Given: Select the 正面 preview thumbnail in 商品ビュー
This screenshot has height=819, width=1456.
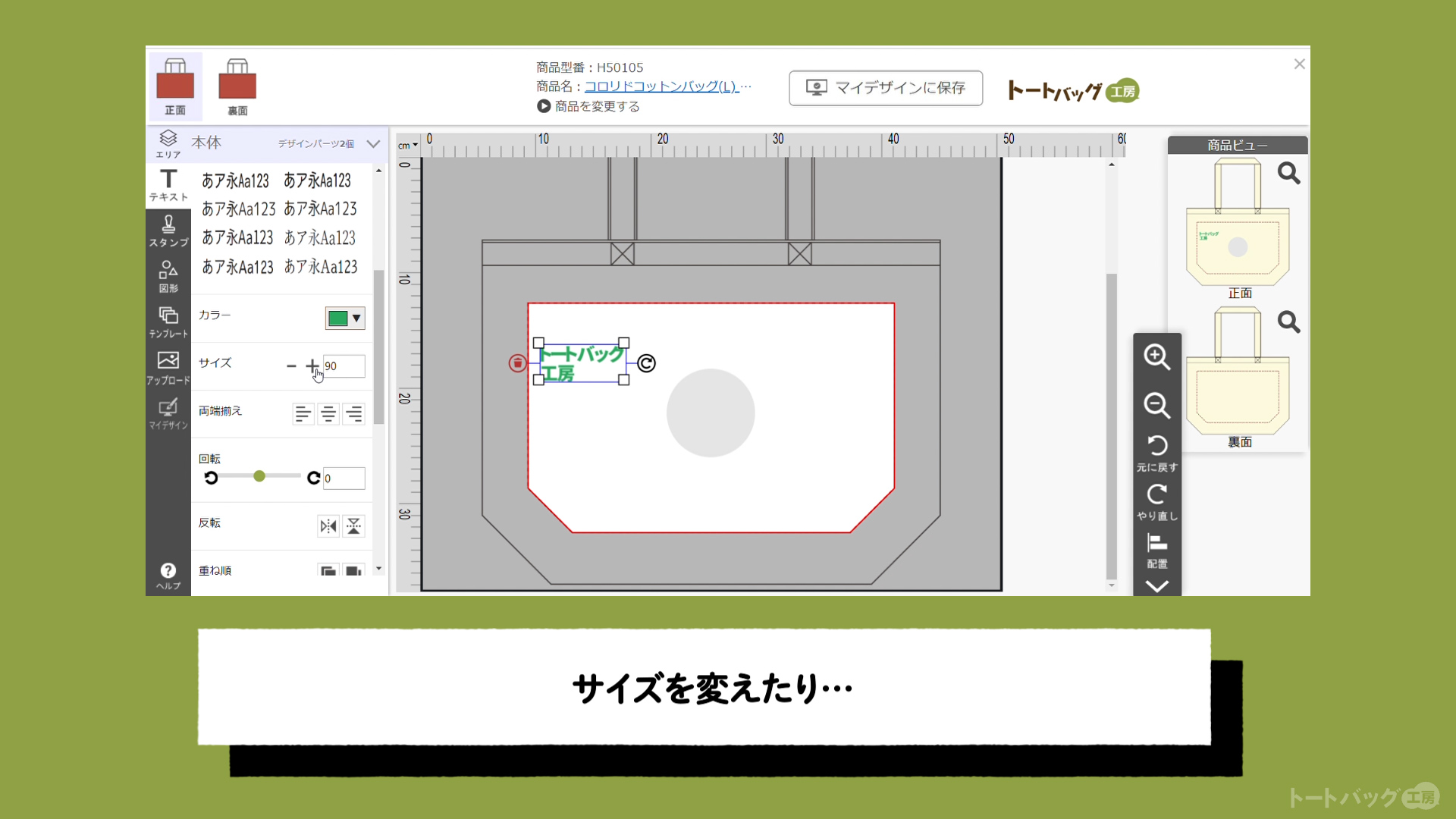Looking at the screenshot, I should click(x=1238, y=221).
